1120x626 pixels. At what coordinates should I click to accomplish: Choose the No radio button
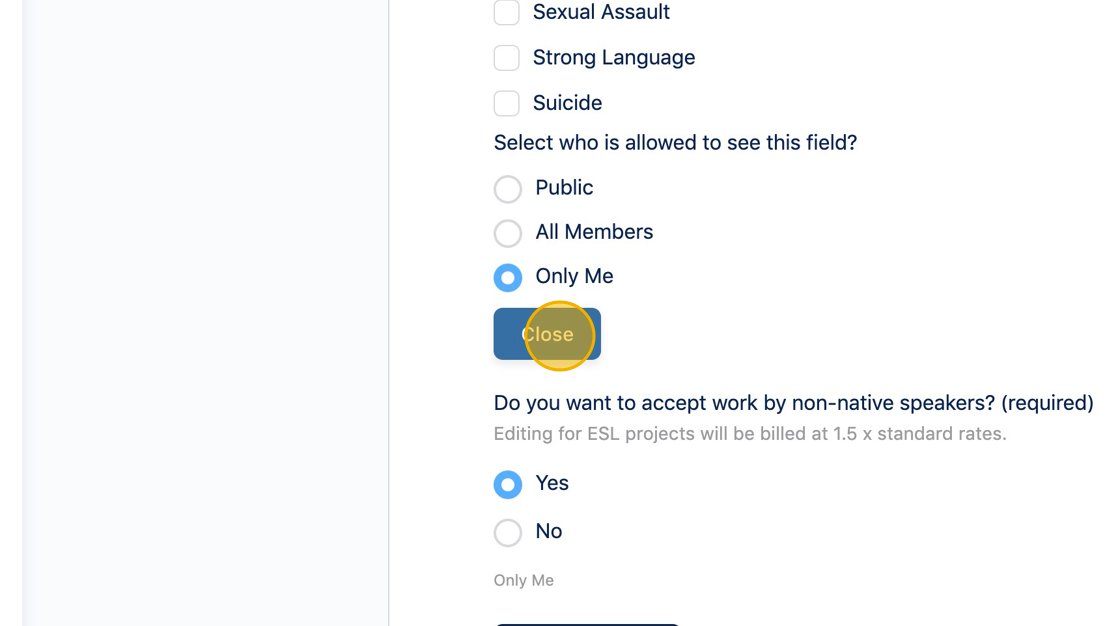508,532
